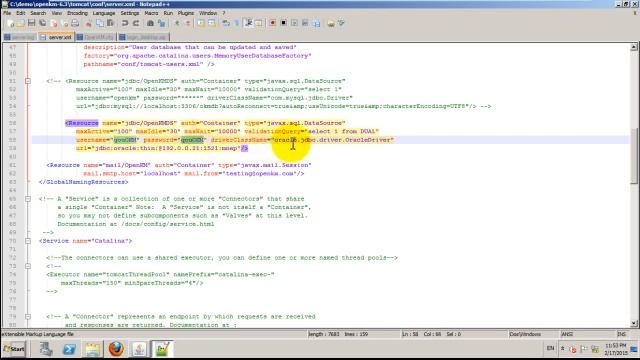640x360 pixels.
Task: Toggle synchronized horizontal scrolling icon
Action: point(211,23)
